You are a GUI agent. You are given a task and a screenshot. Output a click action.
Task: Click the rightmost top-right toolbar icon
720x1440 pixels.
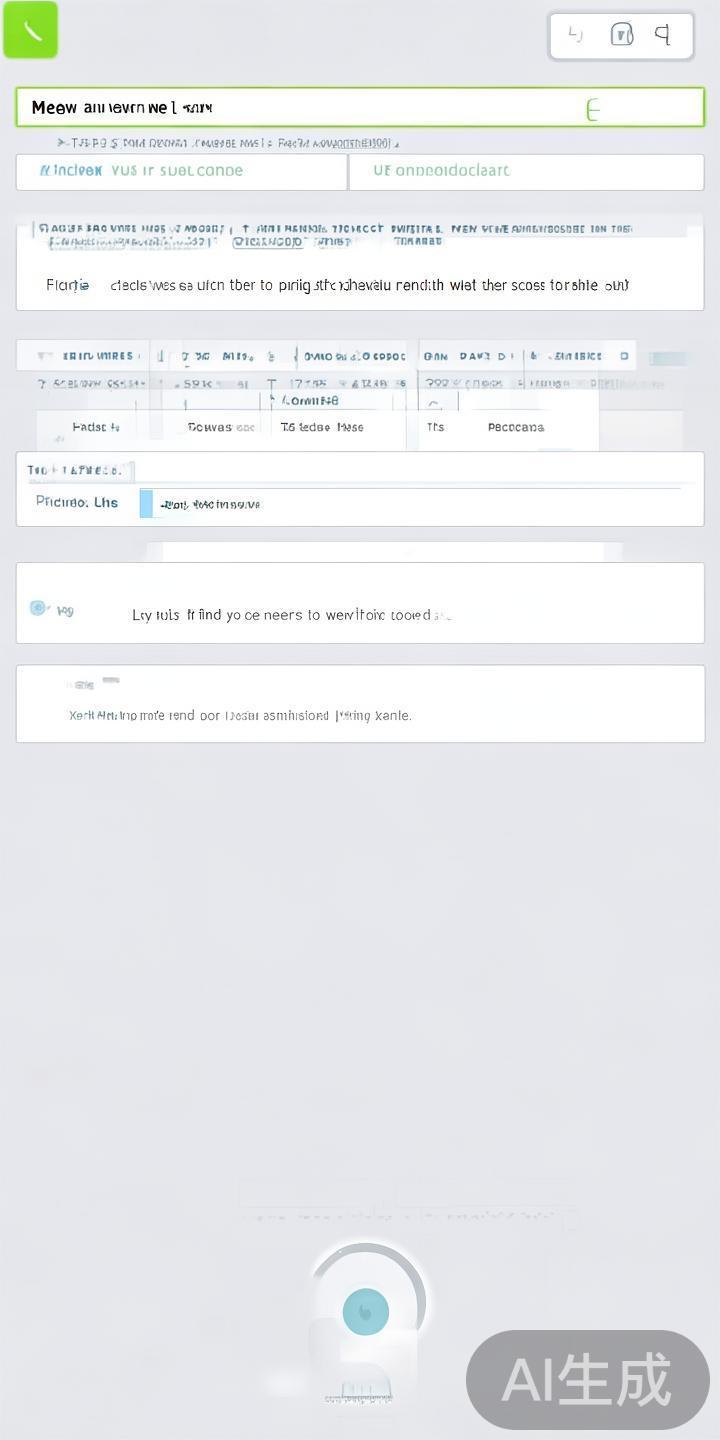coord(662,35)
